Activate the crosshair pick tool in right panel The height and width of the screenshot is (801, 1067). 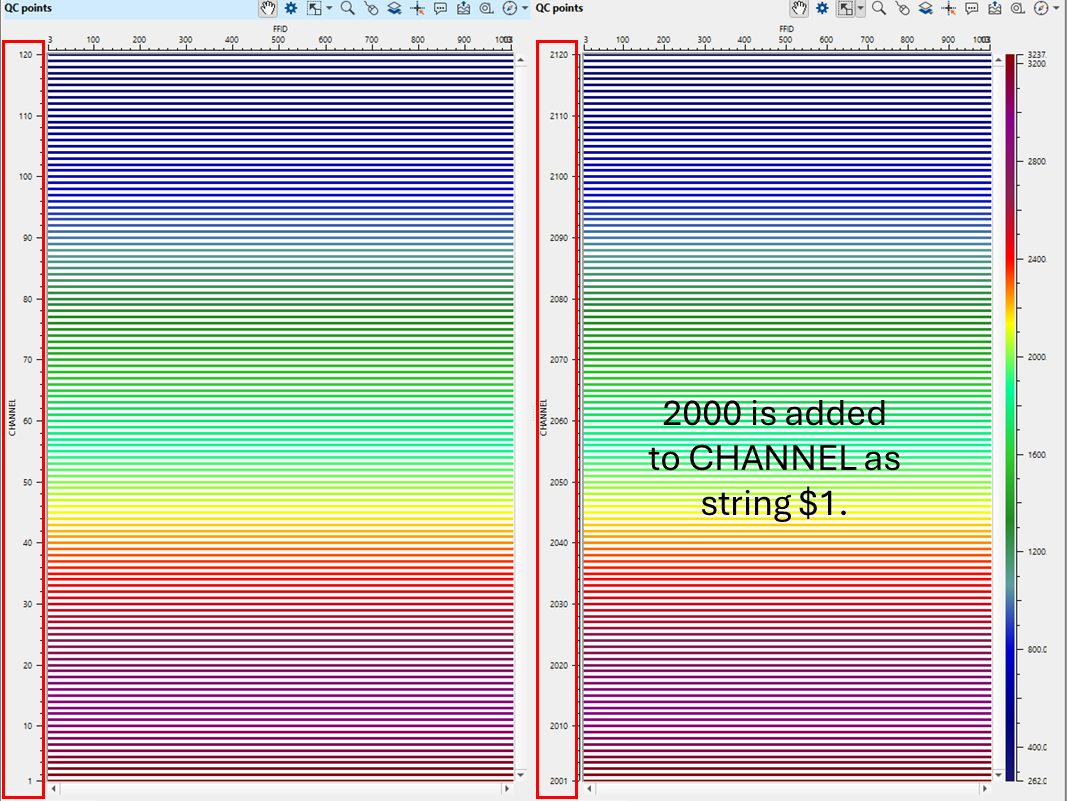click(949, 8)
